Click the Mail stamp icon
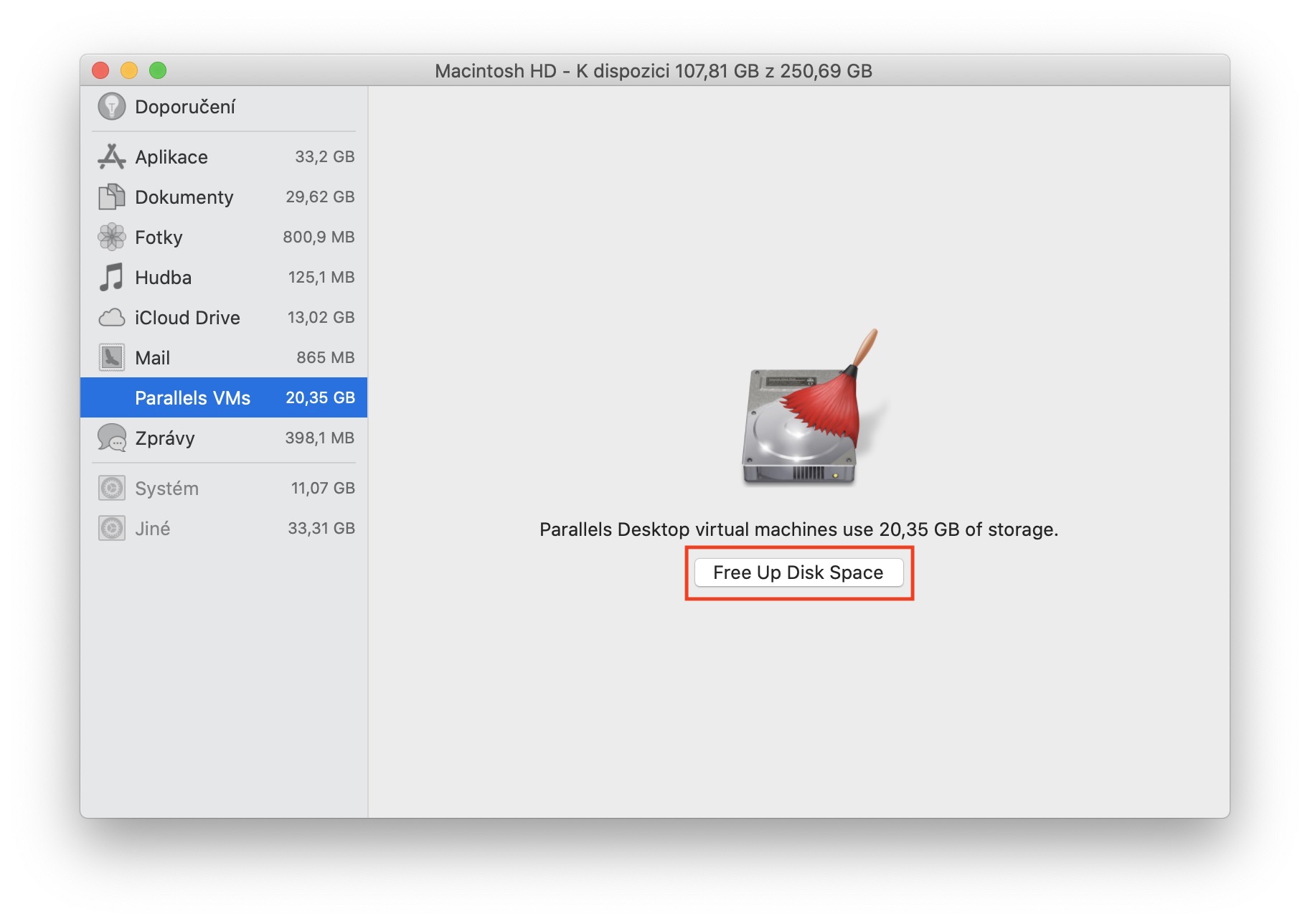The image size is (1310, 924). 111,357
